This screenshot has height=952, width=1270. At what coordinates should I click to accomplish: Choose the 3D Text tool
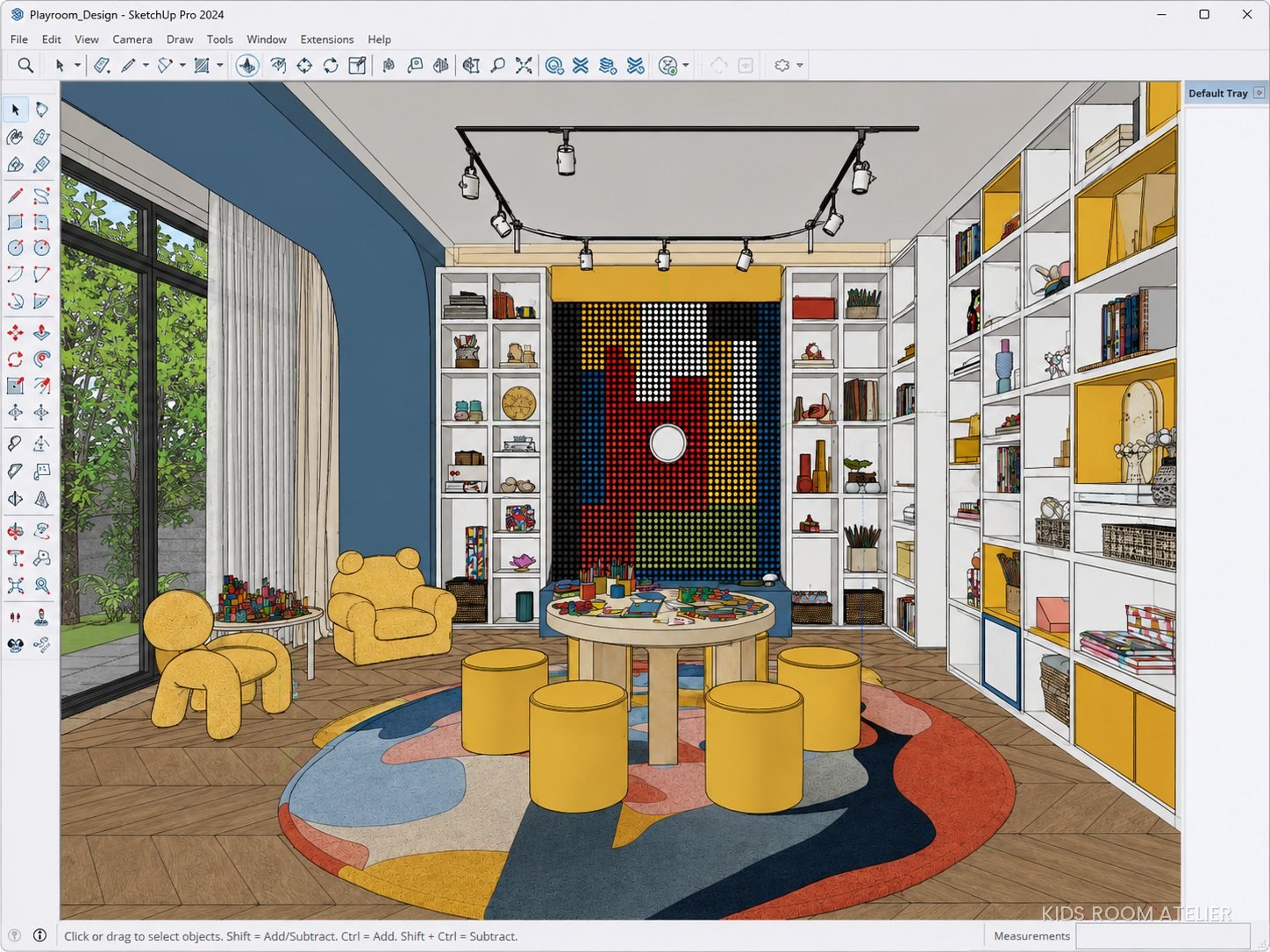click(x=41, y=499)
